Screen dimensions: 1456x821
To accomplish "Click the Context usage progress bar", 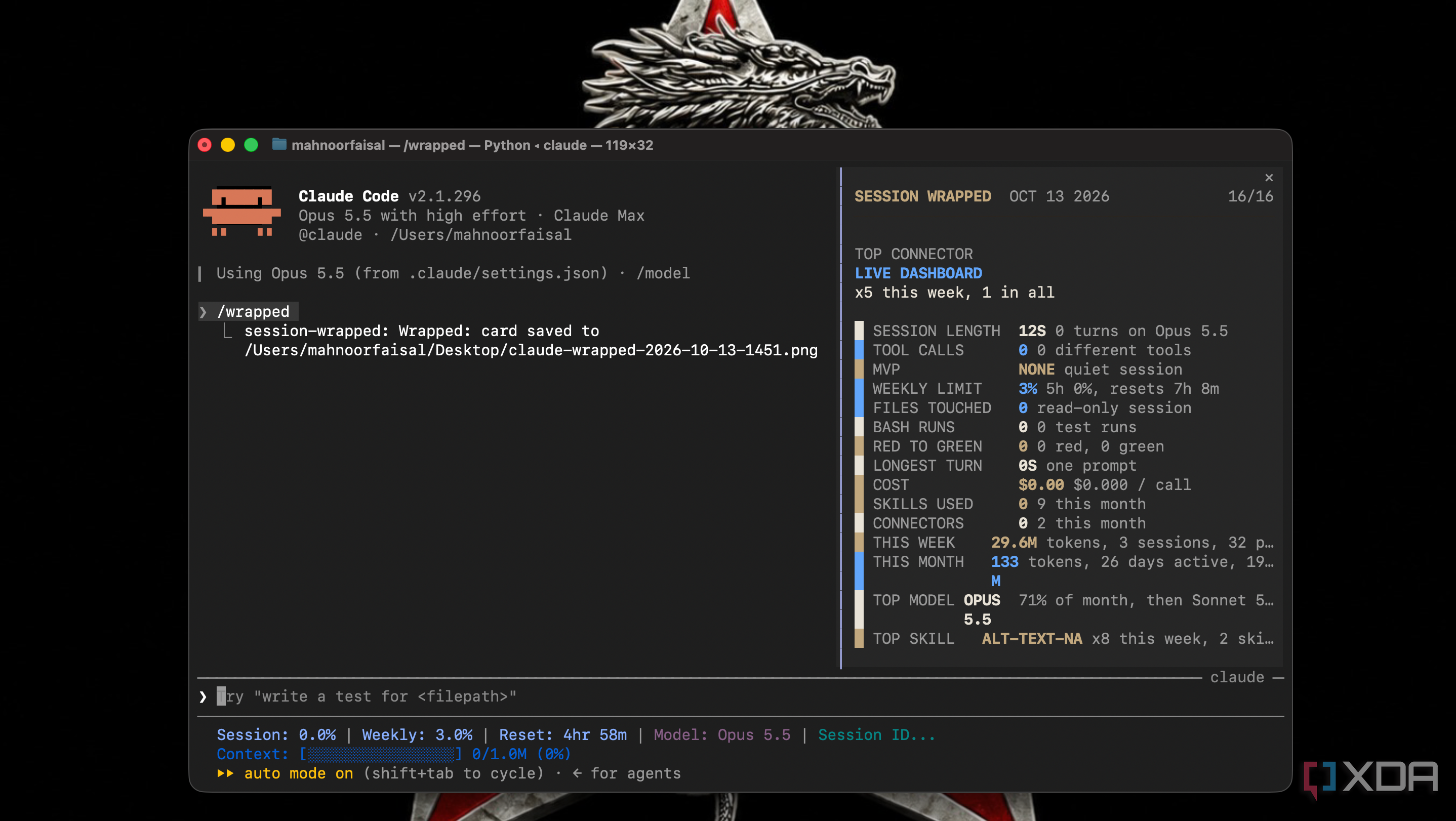I will click(x=381, y=754).
